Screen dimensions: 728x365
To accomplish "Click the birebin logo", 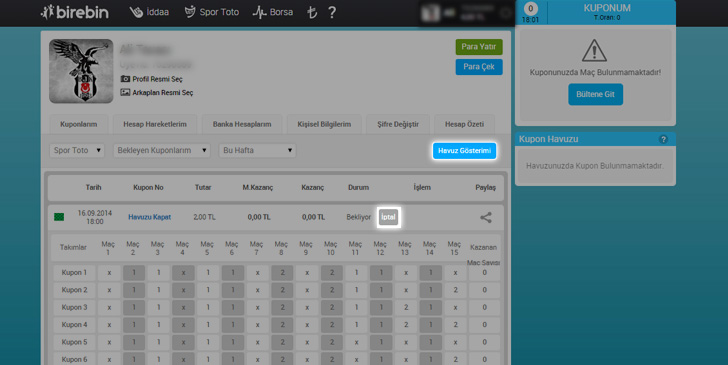I will coord(75,12).
